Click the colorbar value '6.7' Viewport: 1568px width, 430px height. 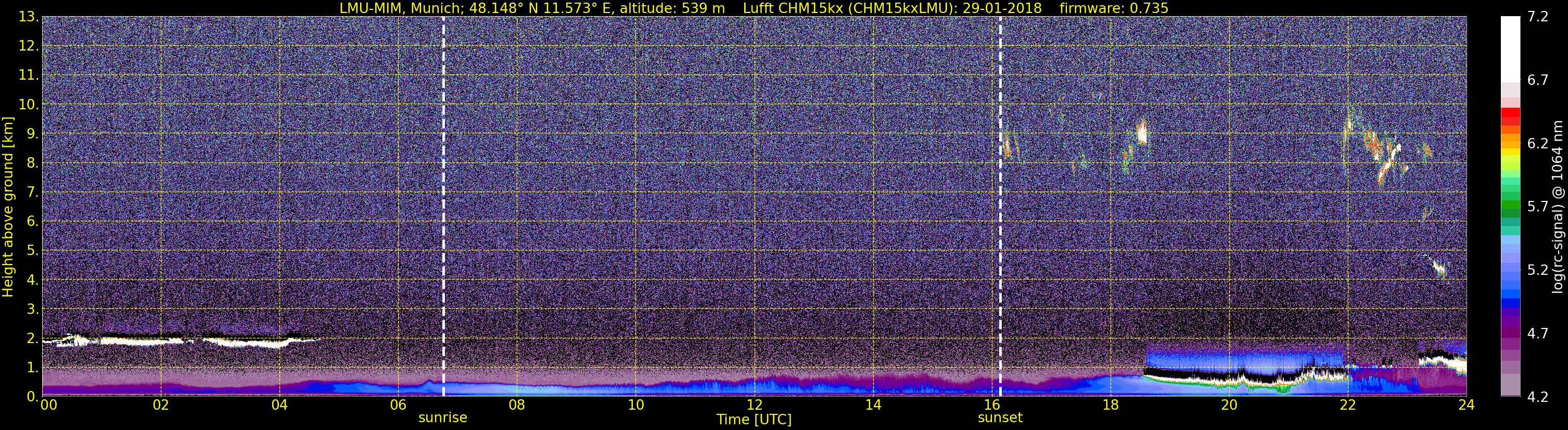1538,80
